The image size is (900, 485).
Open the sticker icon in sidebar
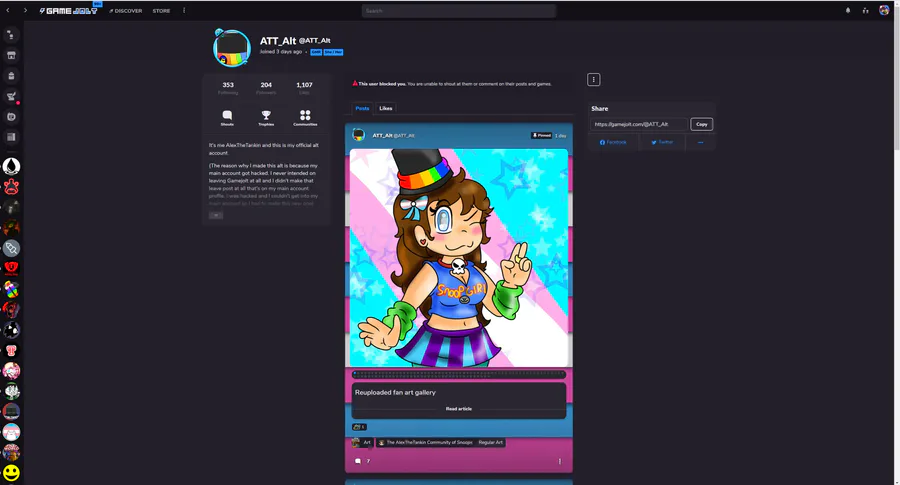pos(11,117)
